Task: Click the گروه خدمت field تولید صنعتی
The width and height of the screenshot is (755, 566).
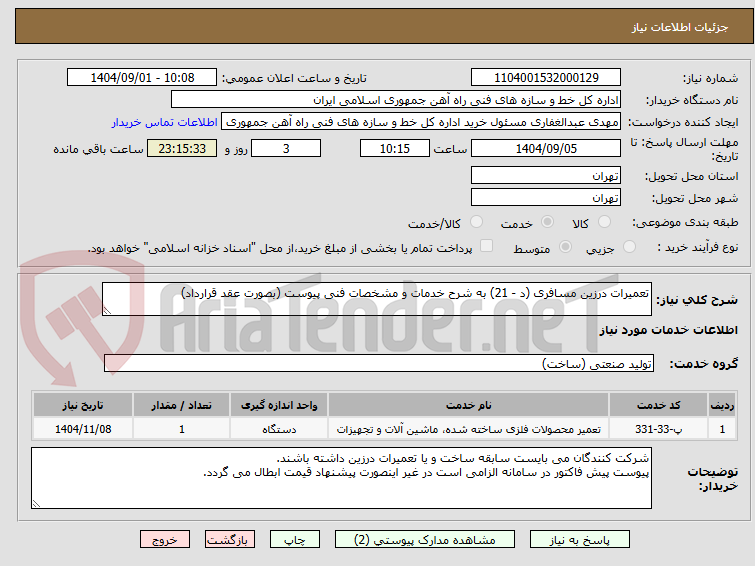Action: pyautogui.click(x=379, y=363)
